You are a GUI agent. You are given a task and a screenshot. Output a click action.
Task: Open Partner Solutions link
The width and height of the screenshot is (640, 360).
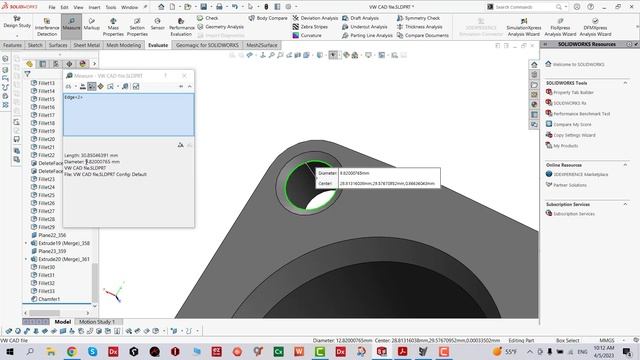(x=570, y=185)
